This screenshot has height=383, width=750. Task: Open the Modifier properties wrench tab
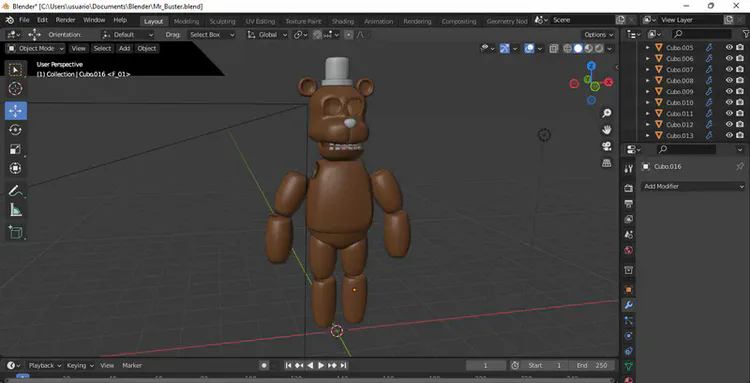coord(629,305)
